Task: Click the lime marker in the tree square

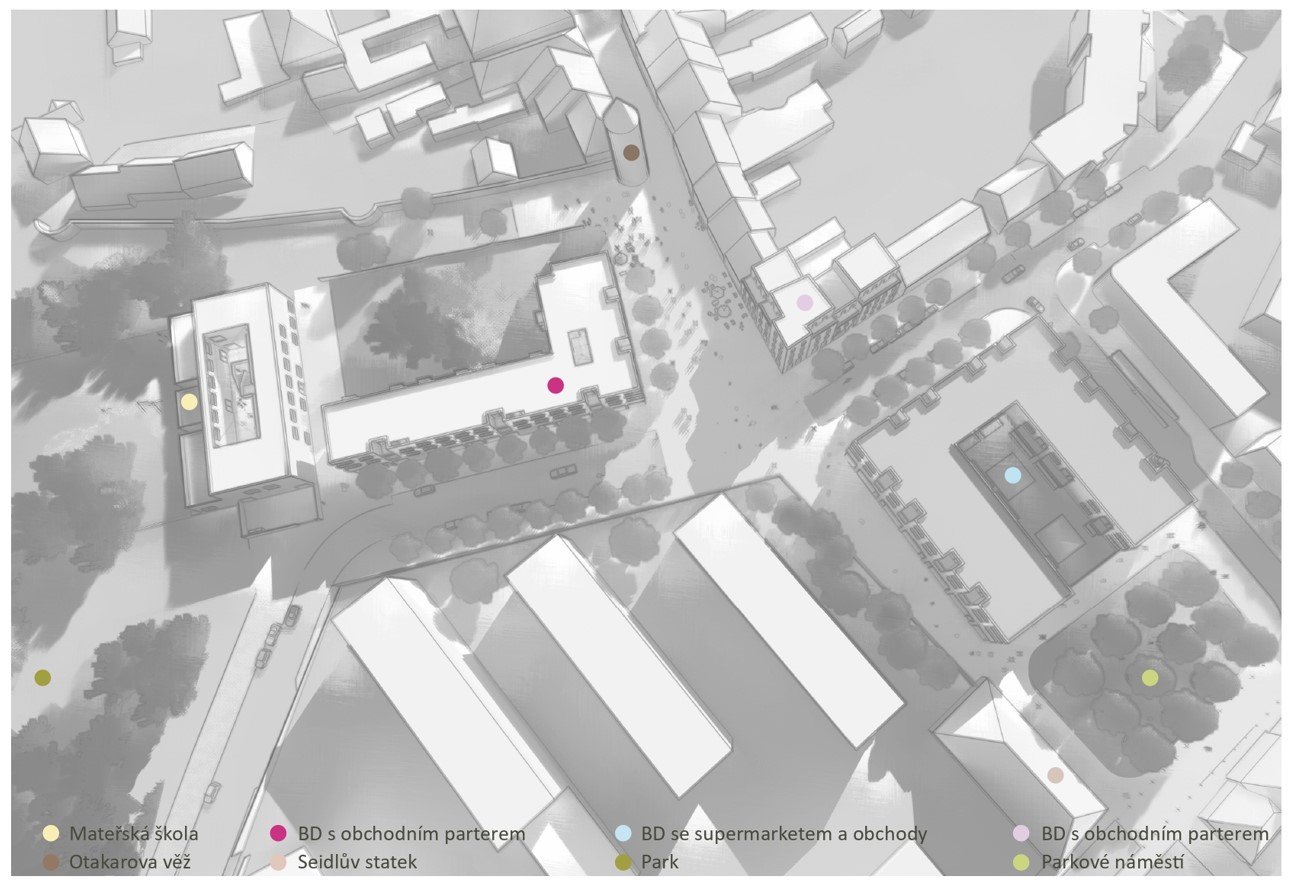Action: tap(1150, 678)
